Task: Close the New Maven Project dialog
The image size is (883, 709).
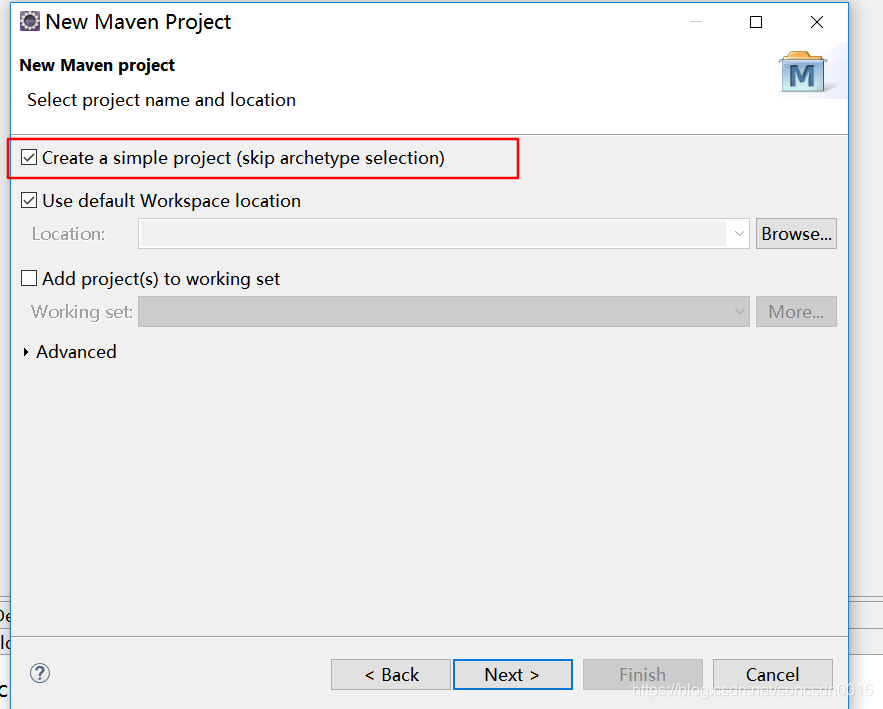Action: 817,22
